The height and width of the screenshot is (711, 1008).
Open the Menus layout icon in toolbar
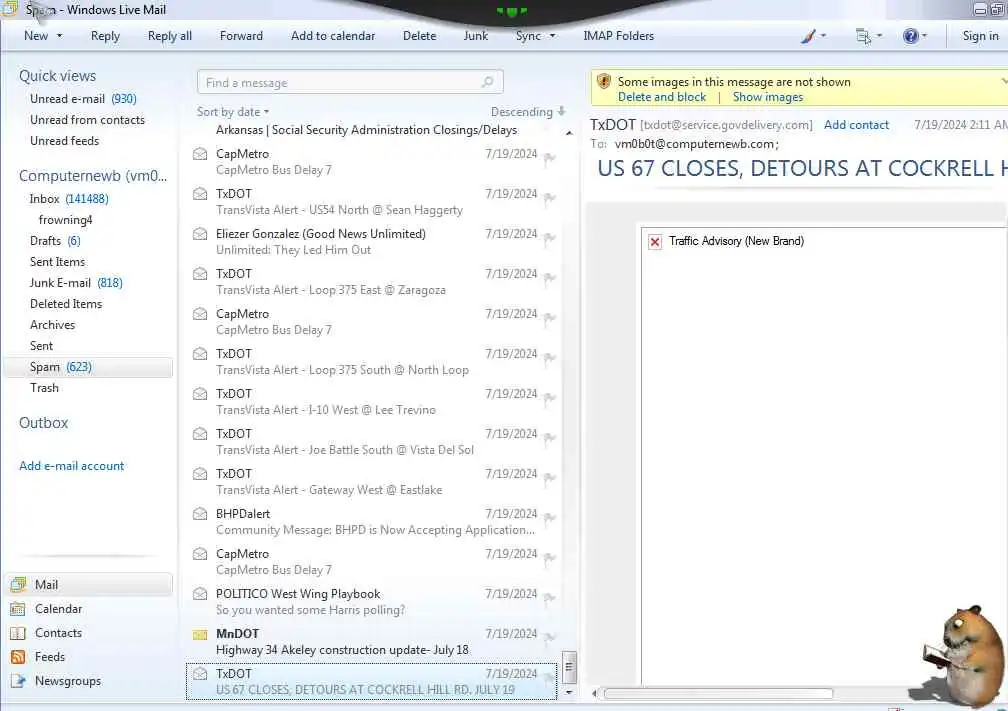coord(863,36)
